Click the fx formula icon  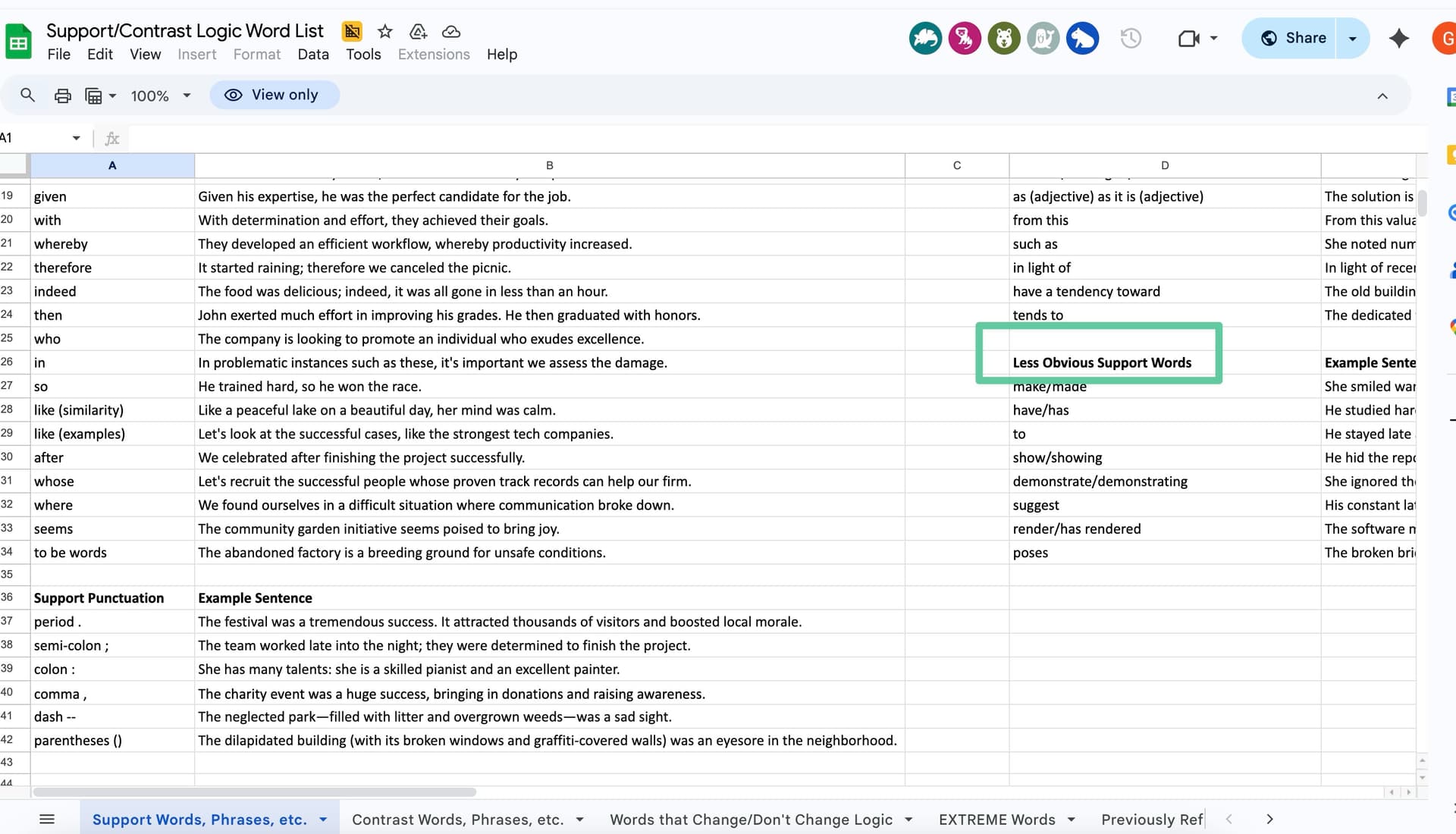[112, 138]
